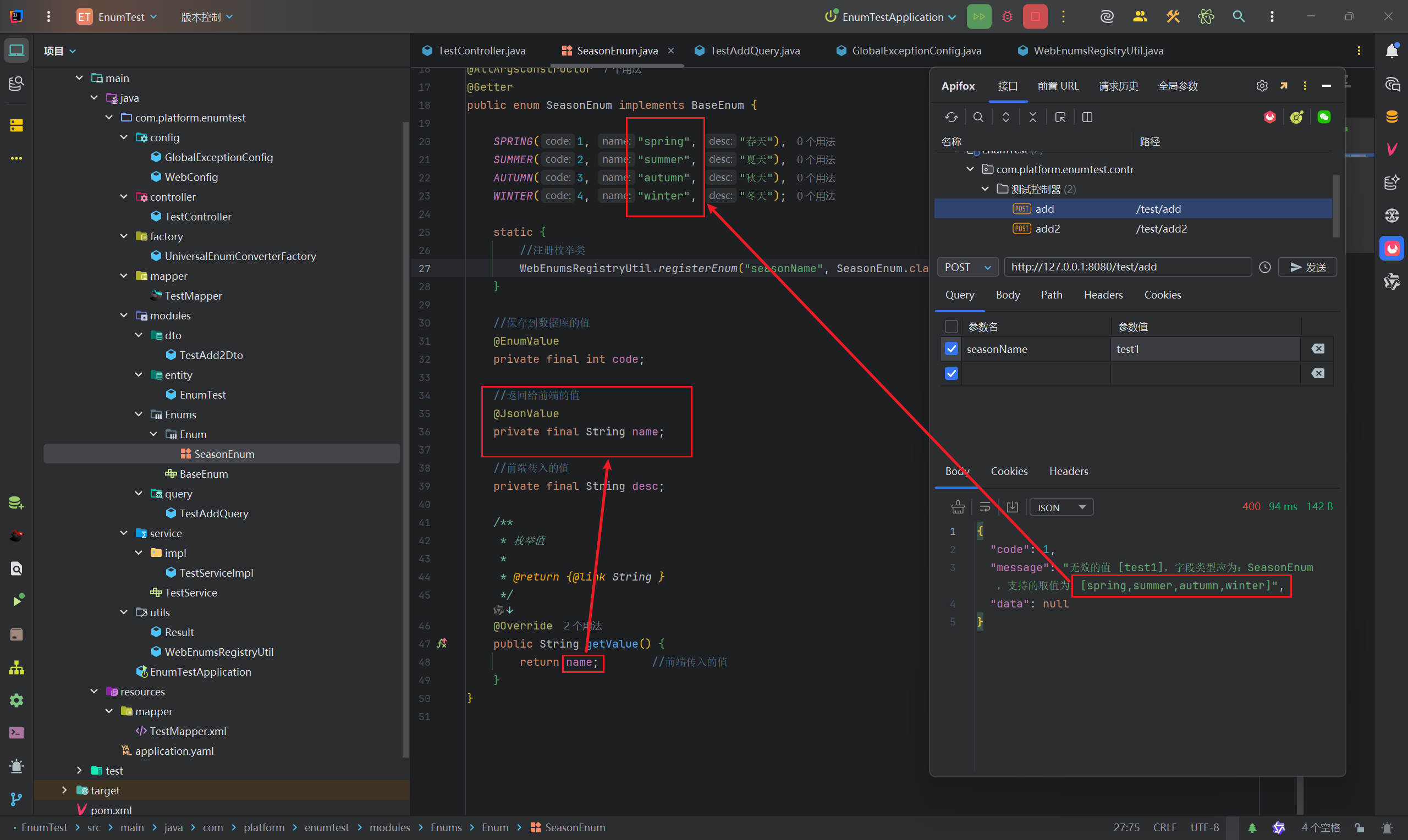Viewport: 1408px width, 840px height.
Task: Click the request history clock icon
Action: (x=1265, y=267)
